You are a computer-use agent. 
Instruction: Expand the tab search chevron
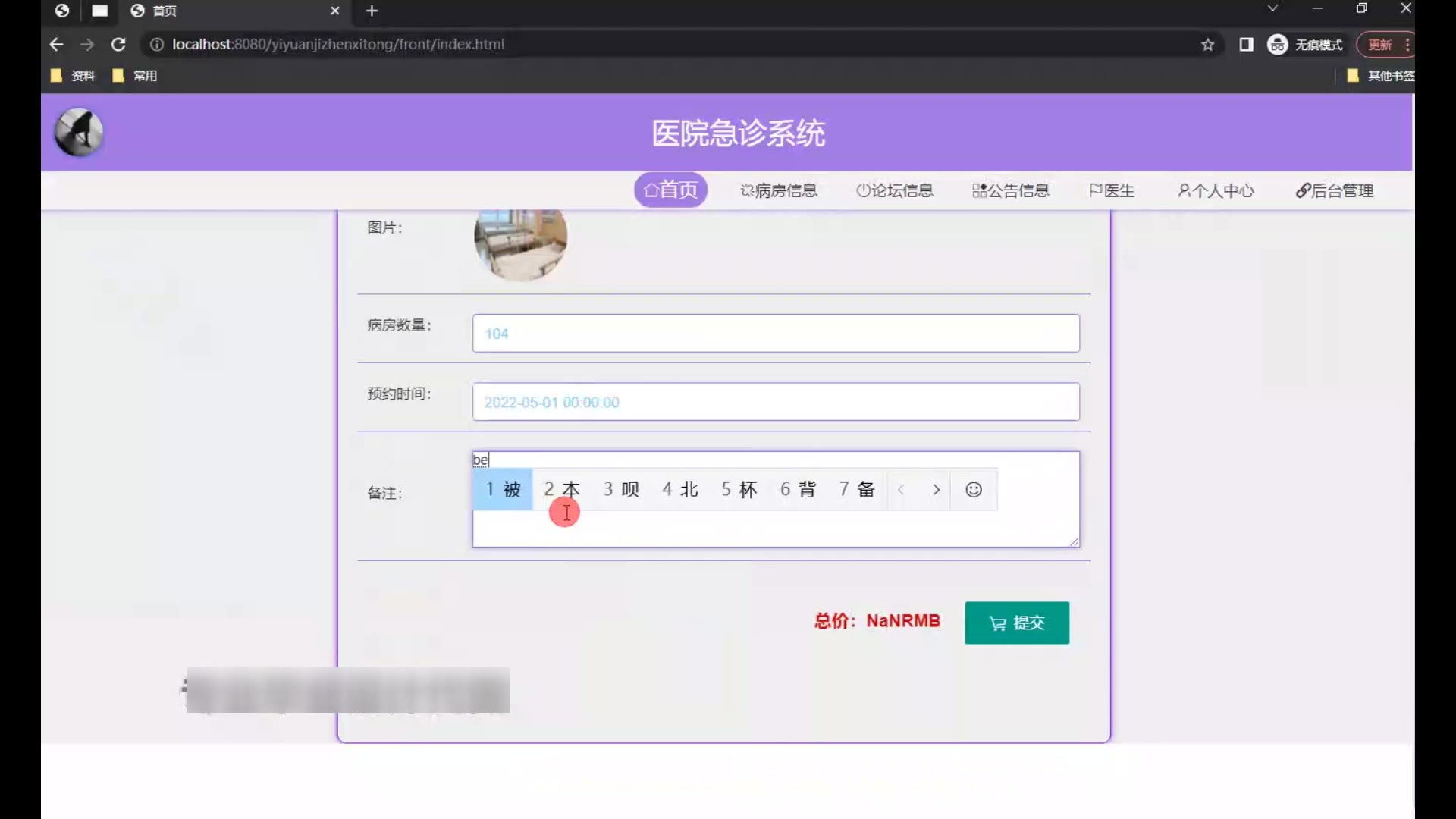pos(1272,8)
